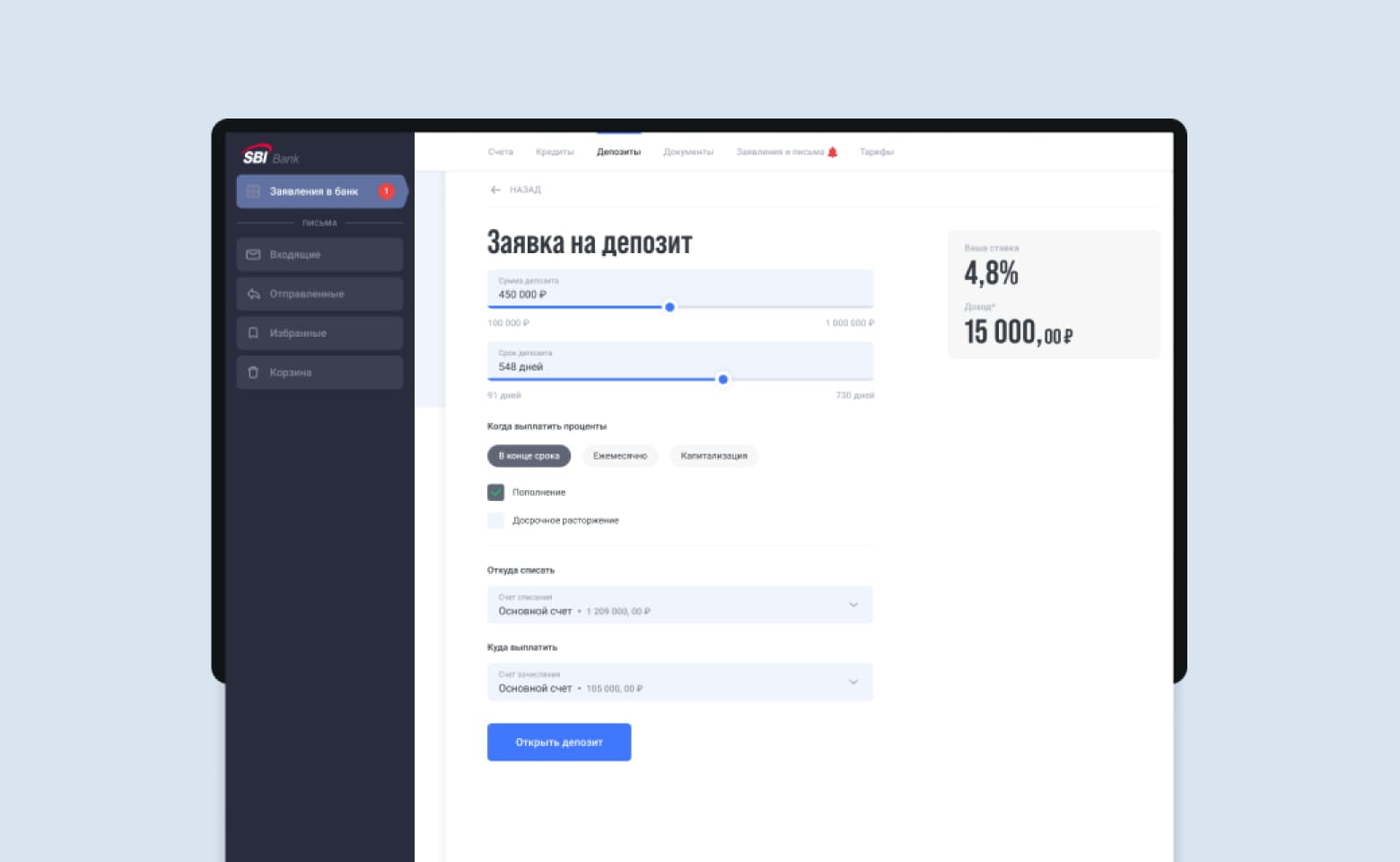Click the deposit term field showing 548 дней
1400x862 pixels.
(680, 360)
